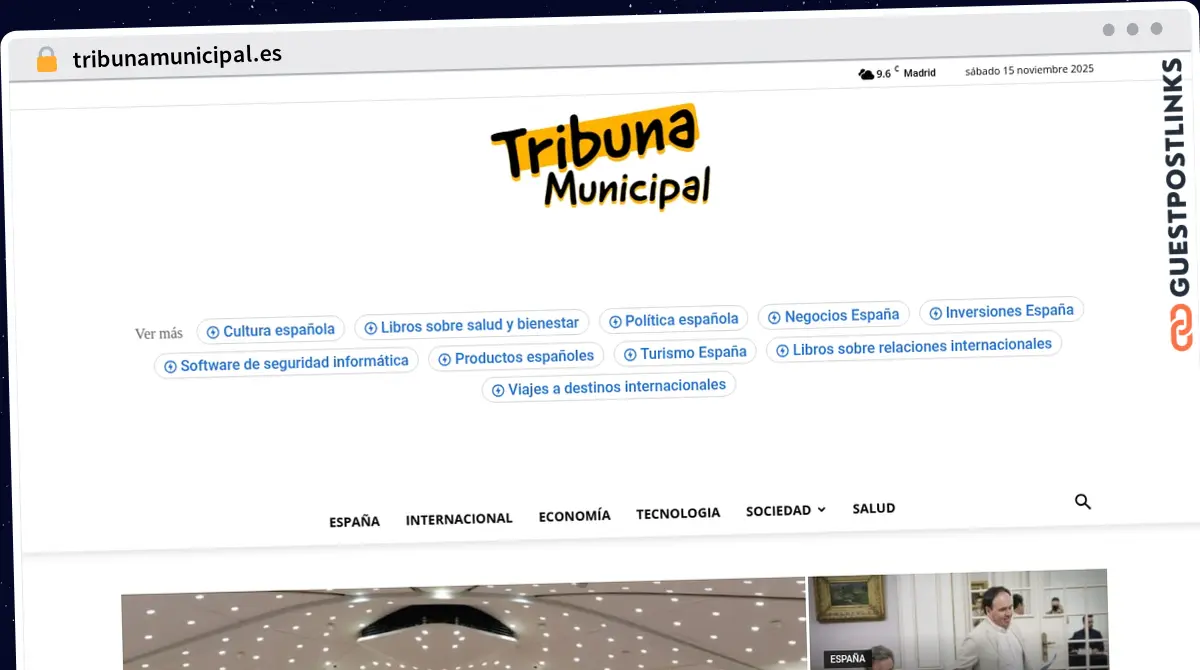Click the 9.6 temperature reading
Screen dimensions: 1200x670
point(883,74)
